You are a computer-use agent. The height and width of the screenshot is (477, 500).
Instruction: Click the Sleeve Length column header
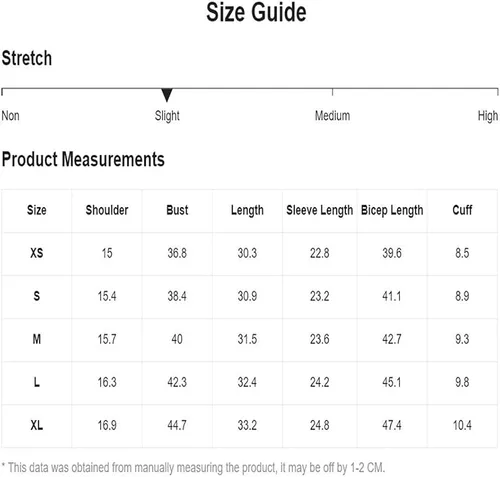[320, 211]
